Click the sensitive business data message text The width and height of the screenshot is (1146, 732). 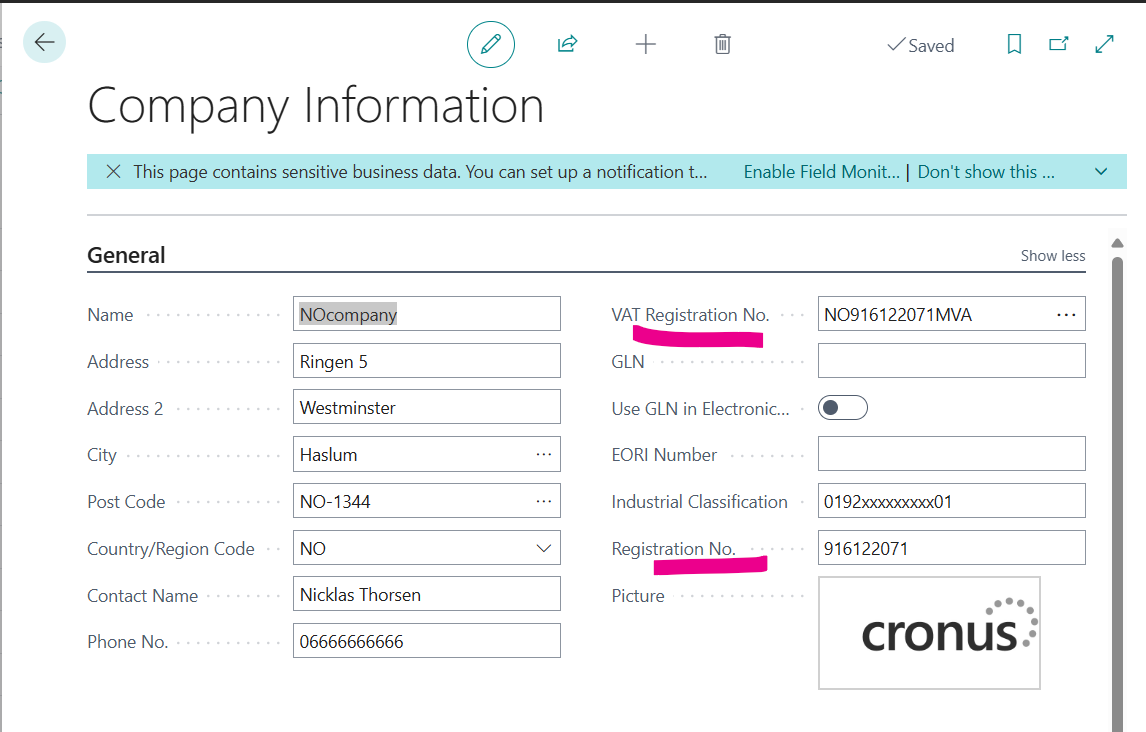pos(420,172)
